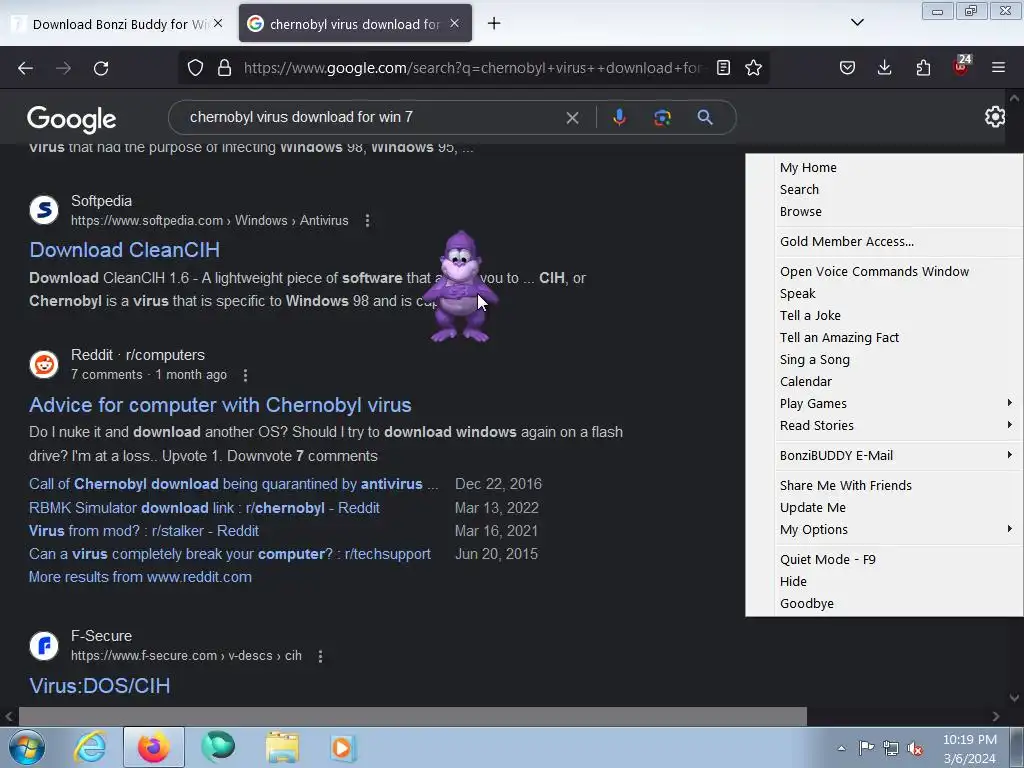Open the green globe taskbar app
1024x768 pixels.
click(217, 747)
